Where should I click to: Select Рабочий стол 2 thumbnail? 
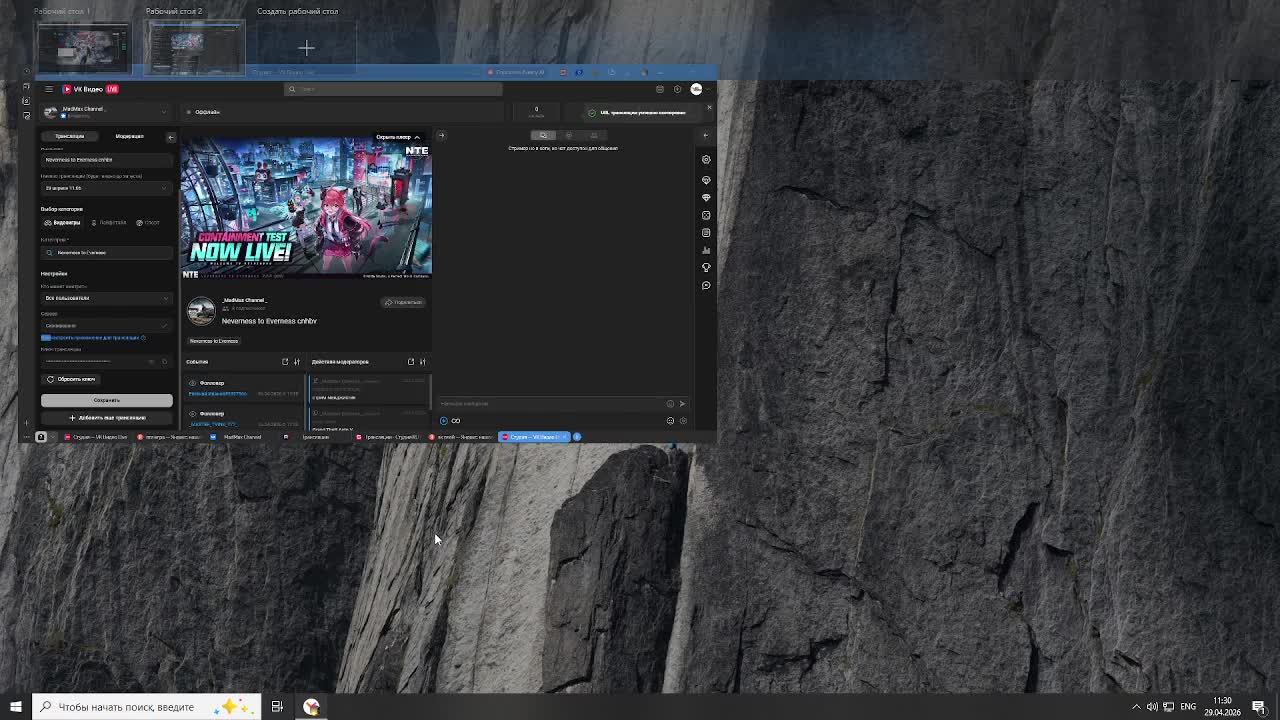pyautogui.click(x=195, y=48)
